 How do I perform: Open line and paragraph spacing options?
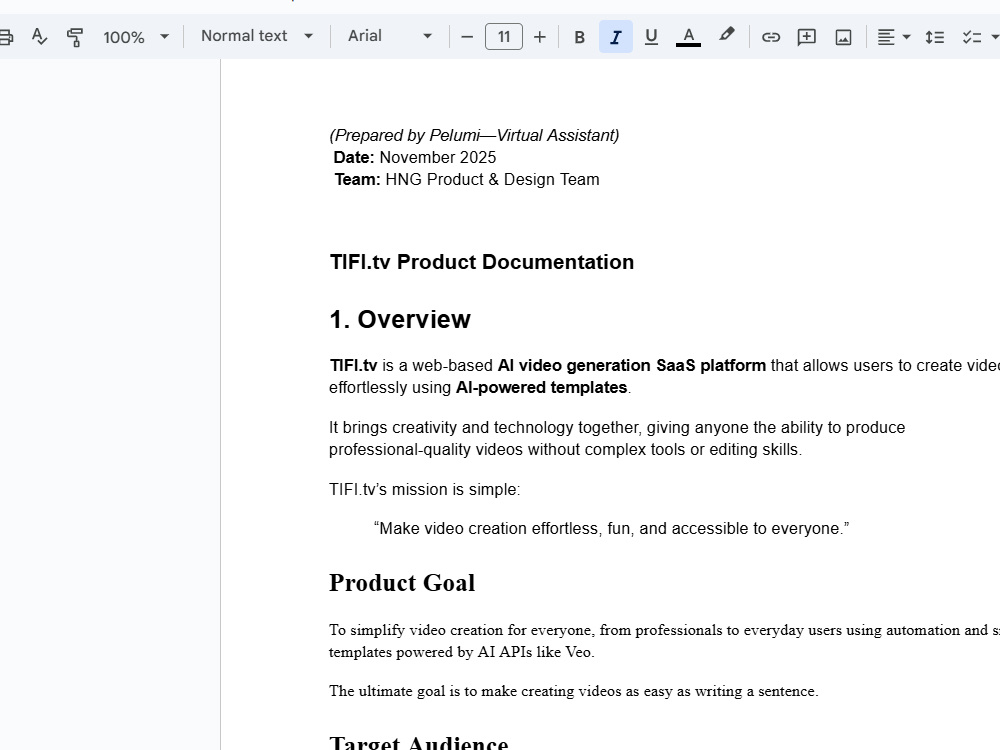935,37
